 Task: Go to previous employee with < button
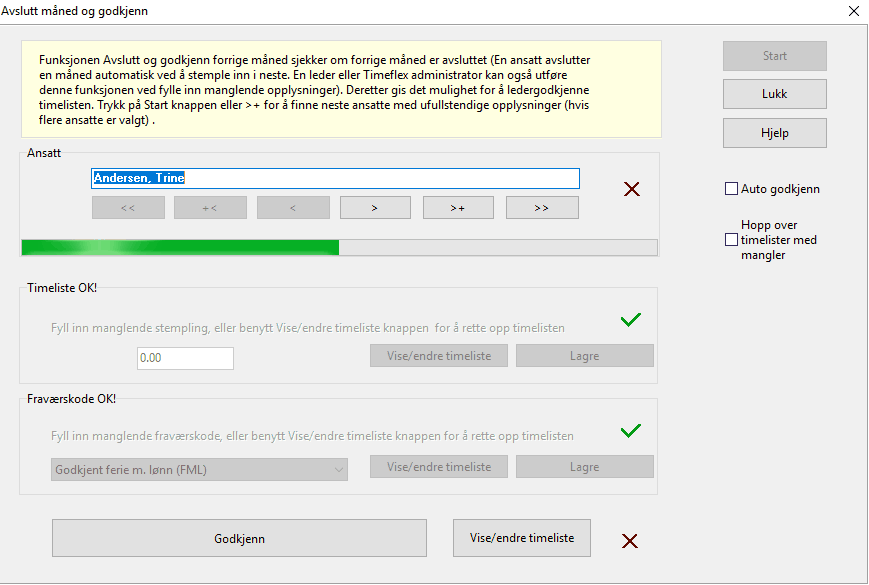point(292,208)
